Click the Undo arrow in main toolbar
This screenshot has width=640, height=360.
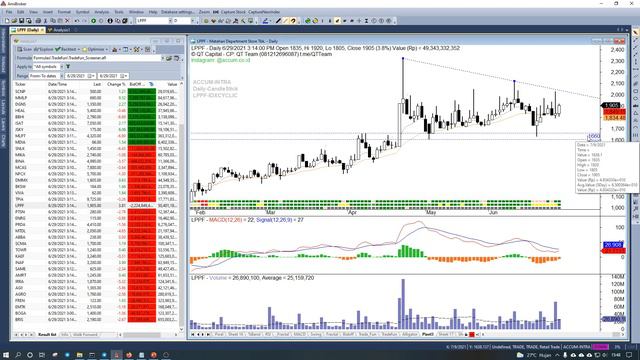point(76,21)
